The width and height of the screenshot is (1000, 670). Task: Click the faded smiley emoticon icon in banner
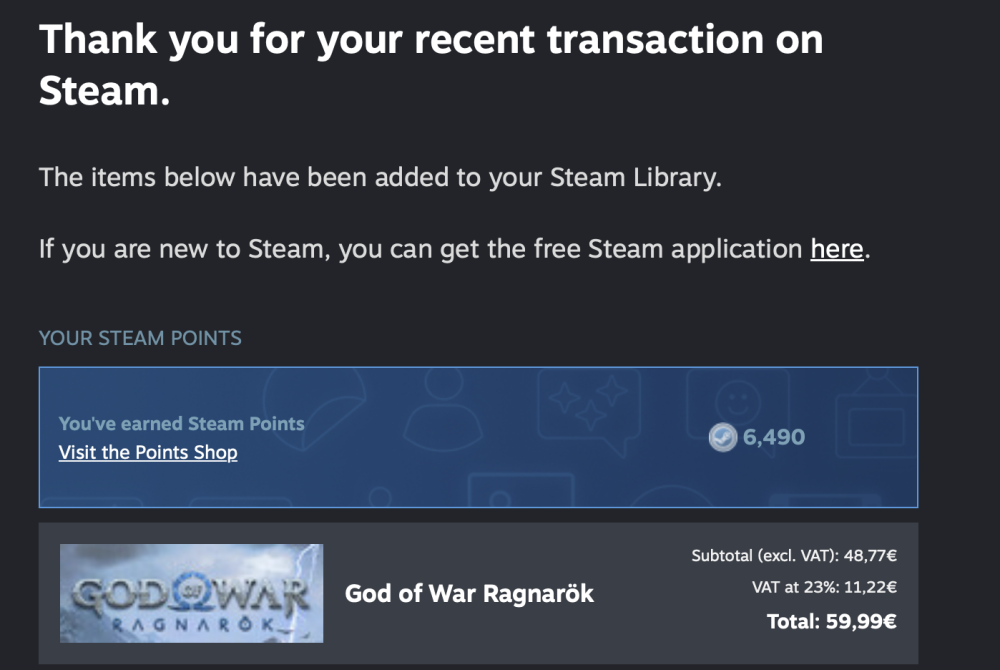(x=737, y=402)
